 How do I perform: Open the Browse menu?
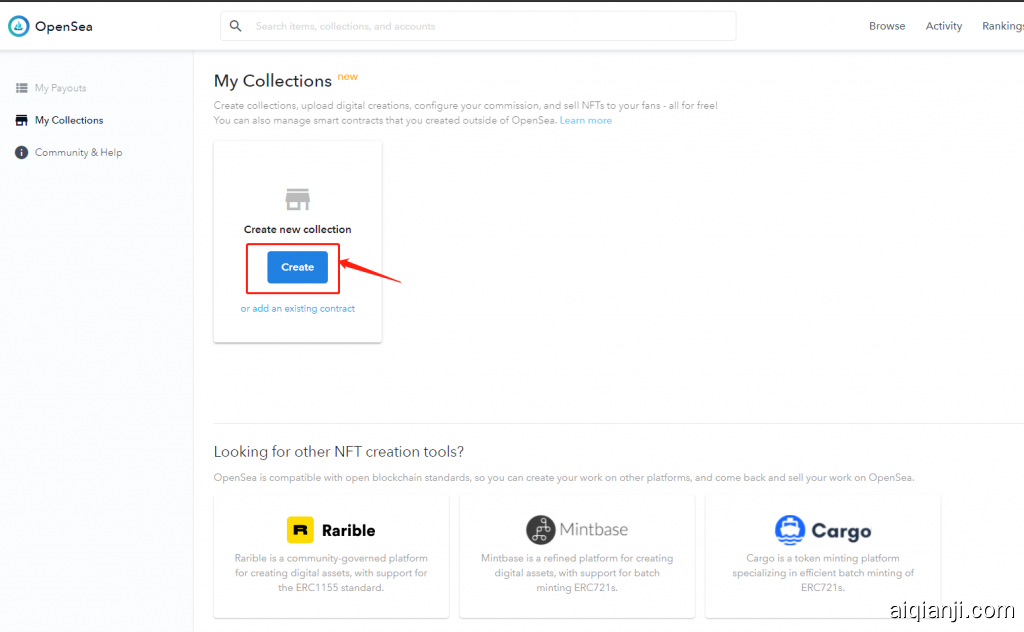pyautogui.click(x=886, y=26)
